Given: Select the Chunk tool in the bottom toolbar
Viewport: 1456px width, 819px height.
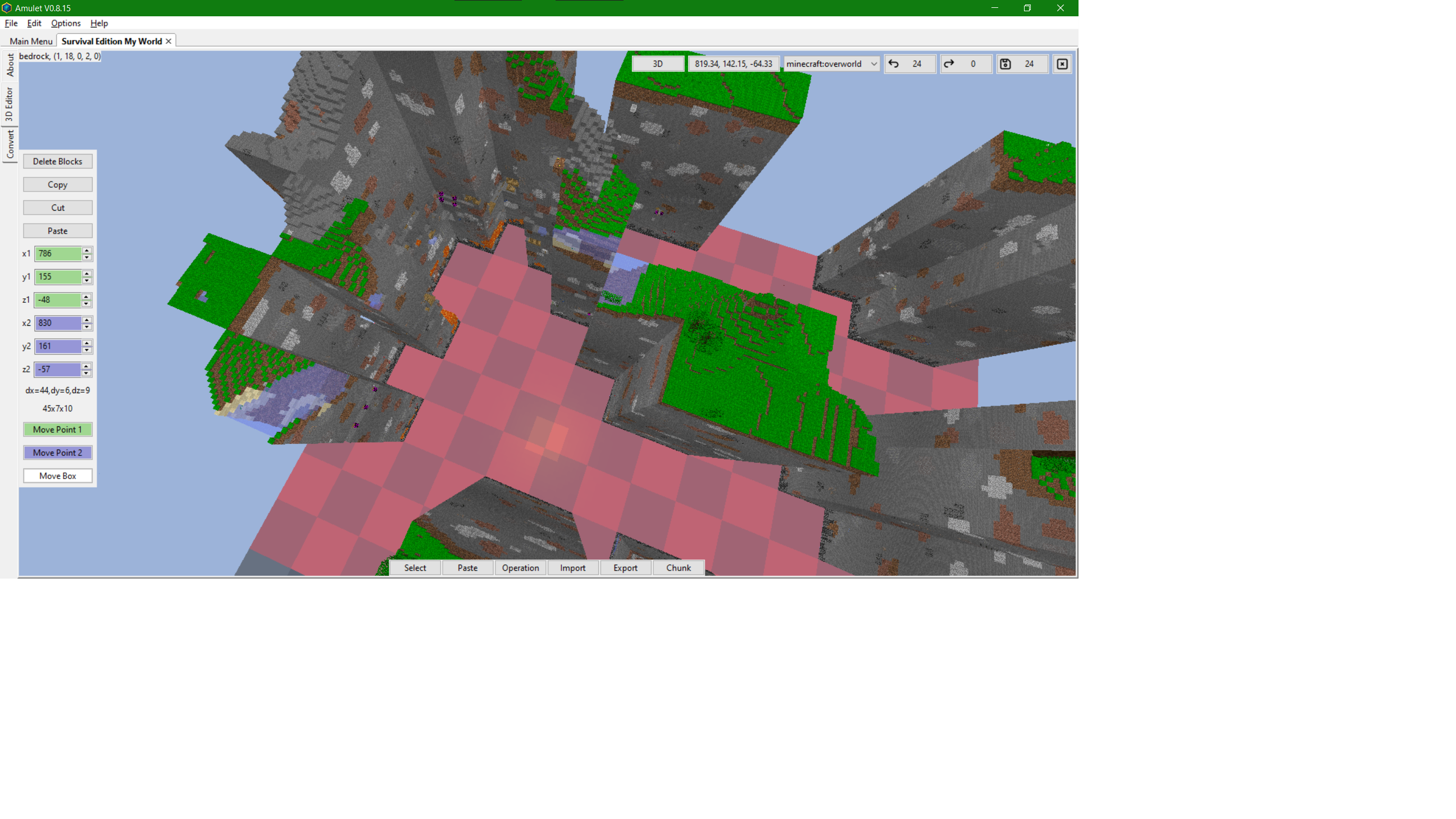Looking at the screenshot, I should 677,567.
